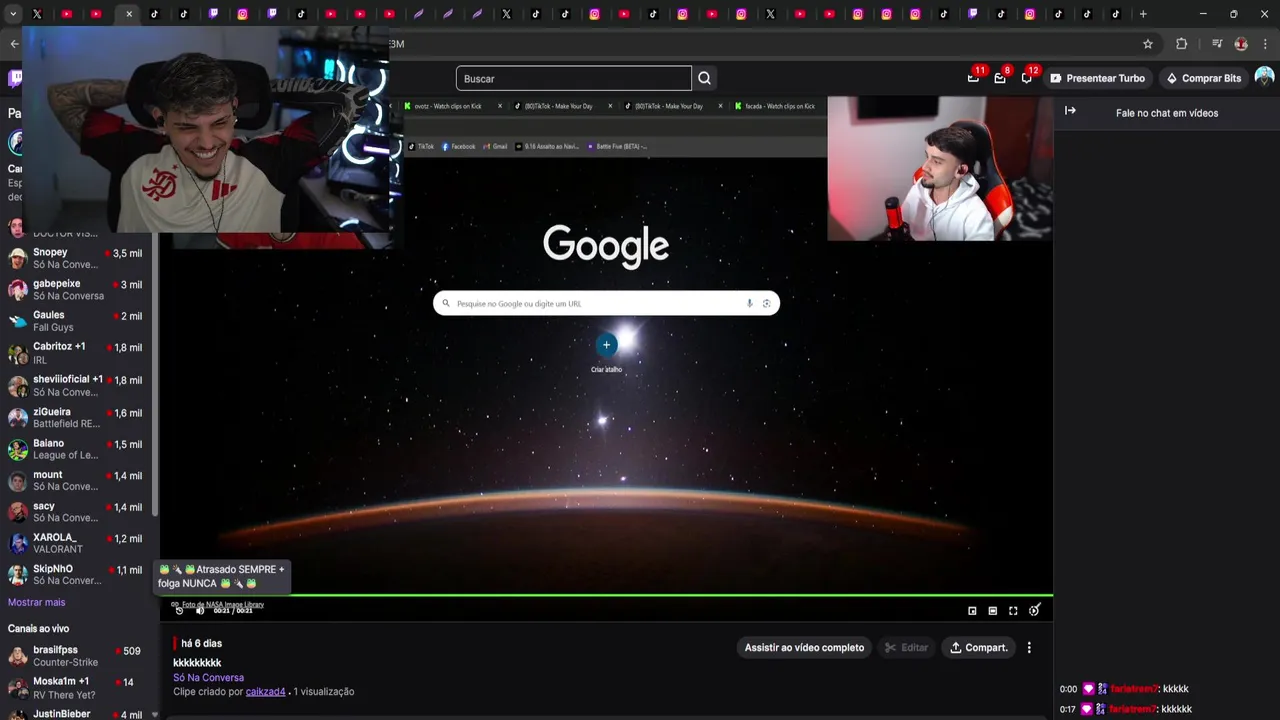Open the Prime loot notifications with badge 11
The image size is (1280, 720).
click(x=973, y=78)
